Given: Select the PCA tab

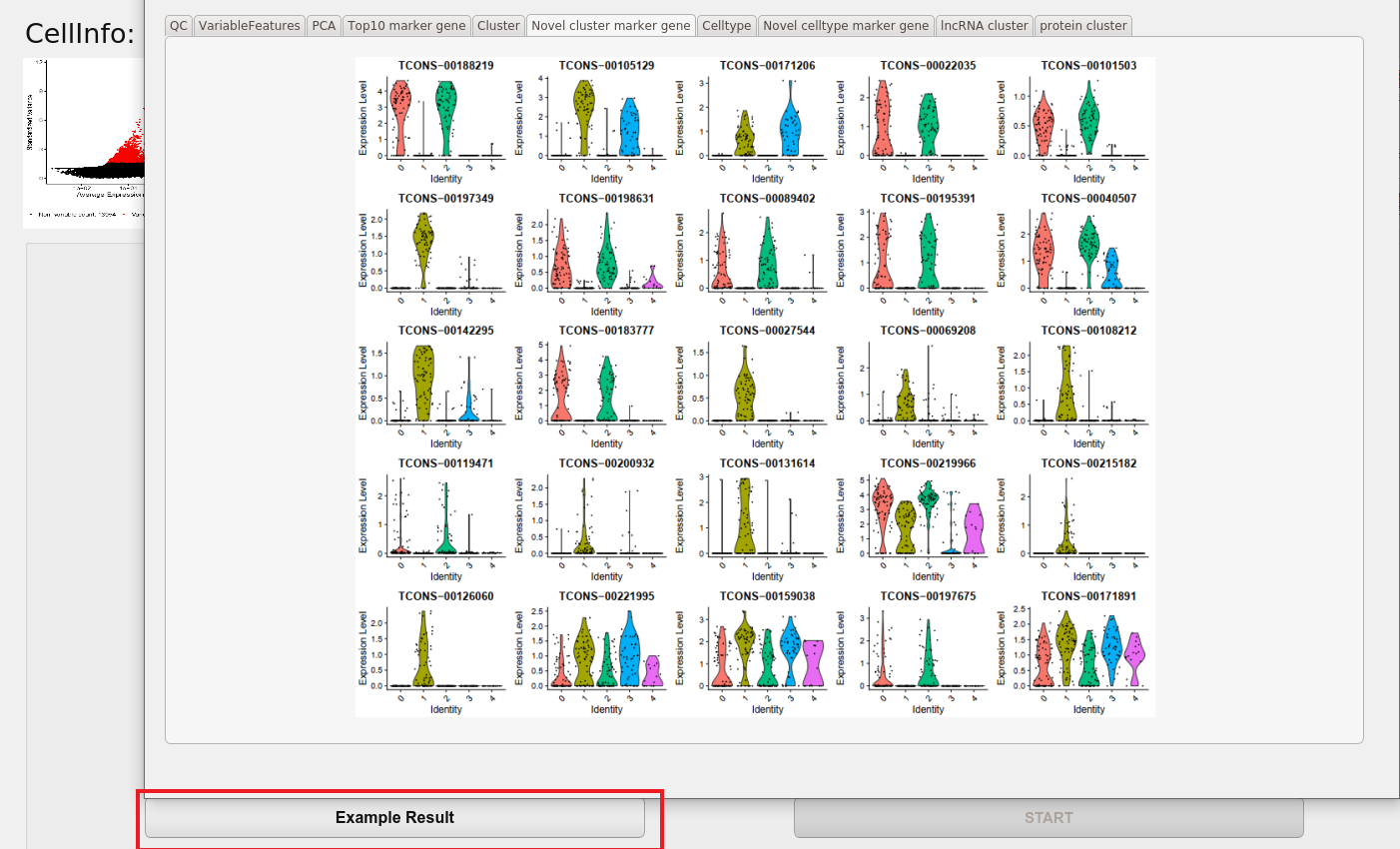Looking at the screenshot, I should coord(324,26).
